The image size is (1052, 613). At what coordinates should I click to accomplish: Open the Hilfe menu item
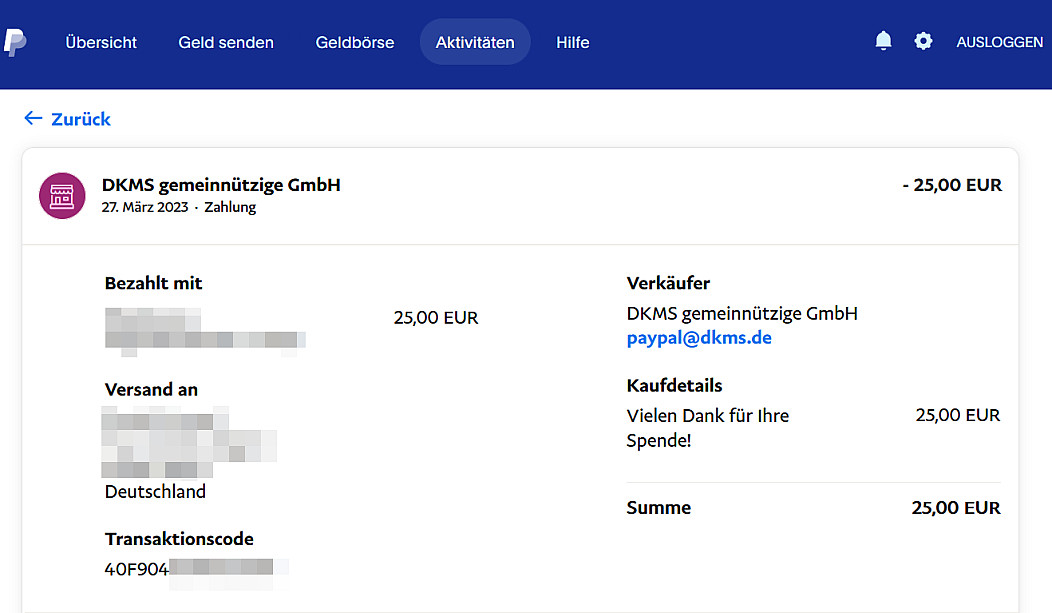pos(573,42)
